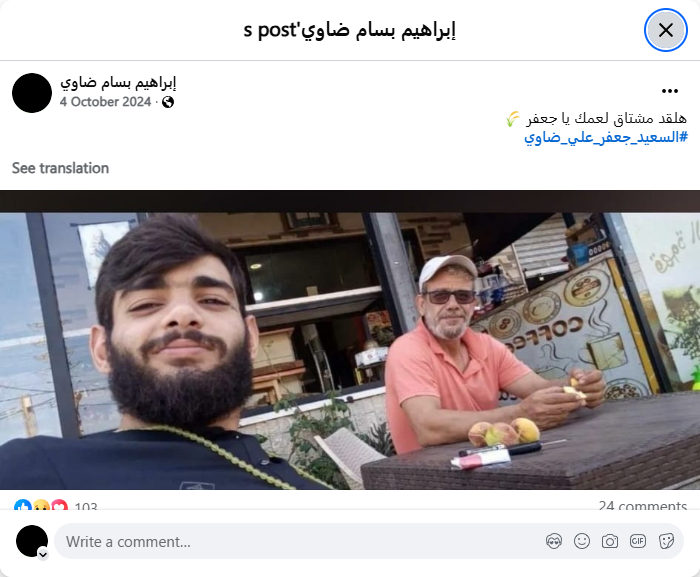Click See translation link
700x577 pixels.
[x=60, y=168]
